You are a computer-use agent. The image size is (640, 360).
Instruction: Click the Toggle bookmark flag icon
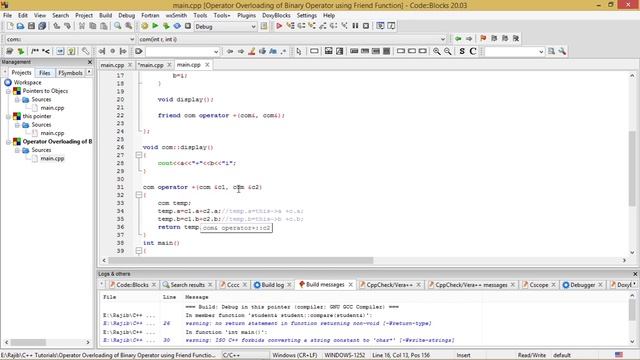[483, 38]
